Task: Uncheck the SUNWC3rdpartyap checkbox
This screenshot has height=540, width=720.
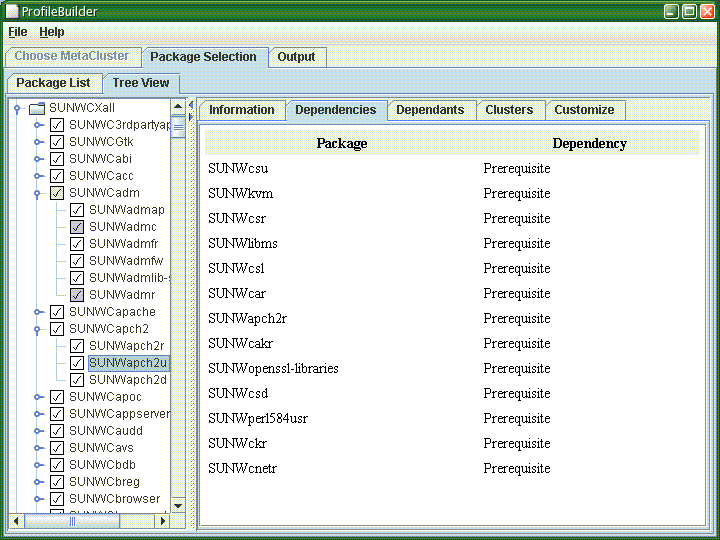Action: [57, 125]
